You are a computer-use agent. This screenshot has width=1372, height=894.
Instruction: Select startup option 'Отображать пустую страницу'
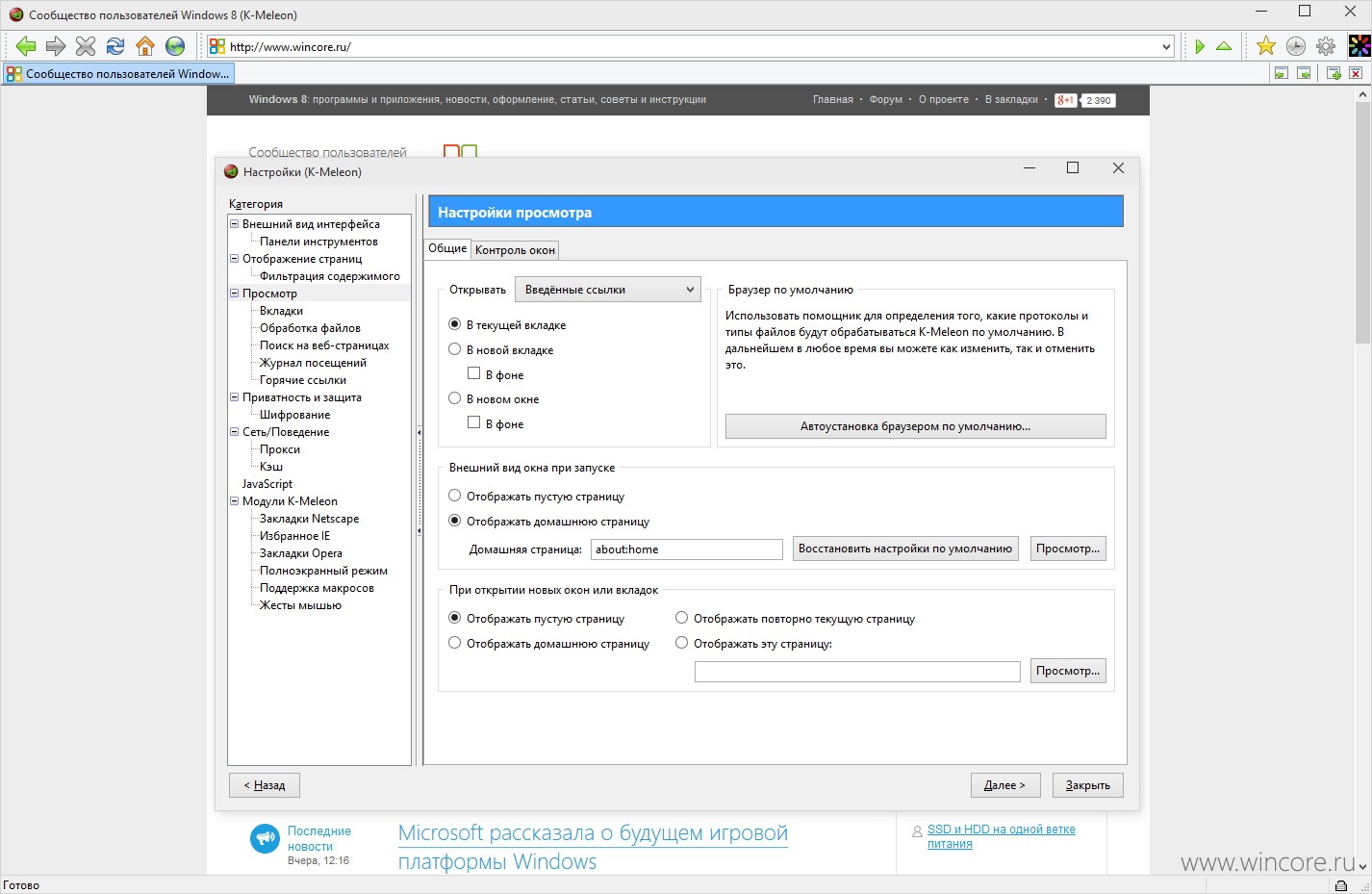pos(455,496)
